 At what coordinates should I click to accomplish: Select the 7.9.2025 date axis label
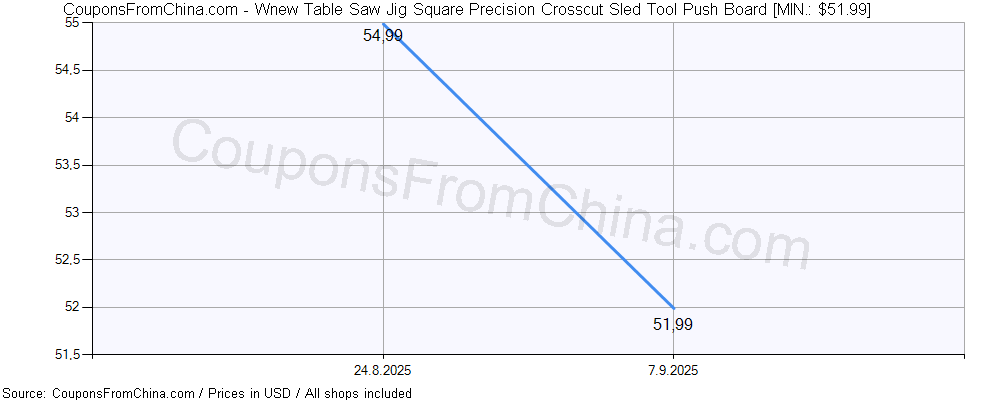point(673,371)
